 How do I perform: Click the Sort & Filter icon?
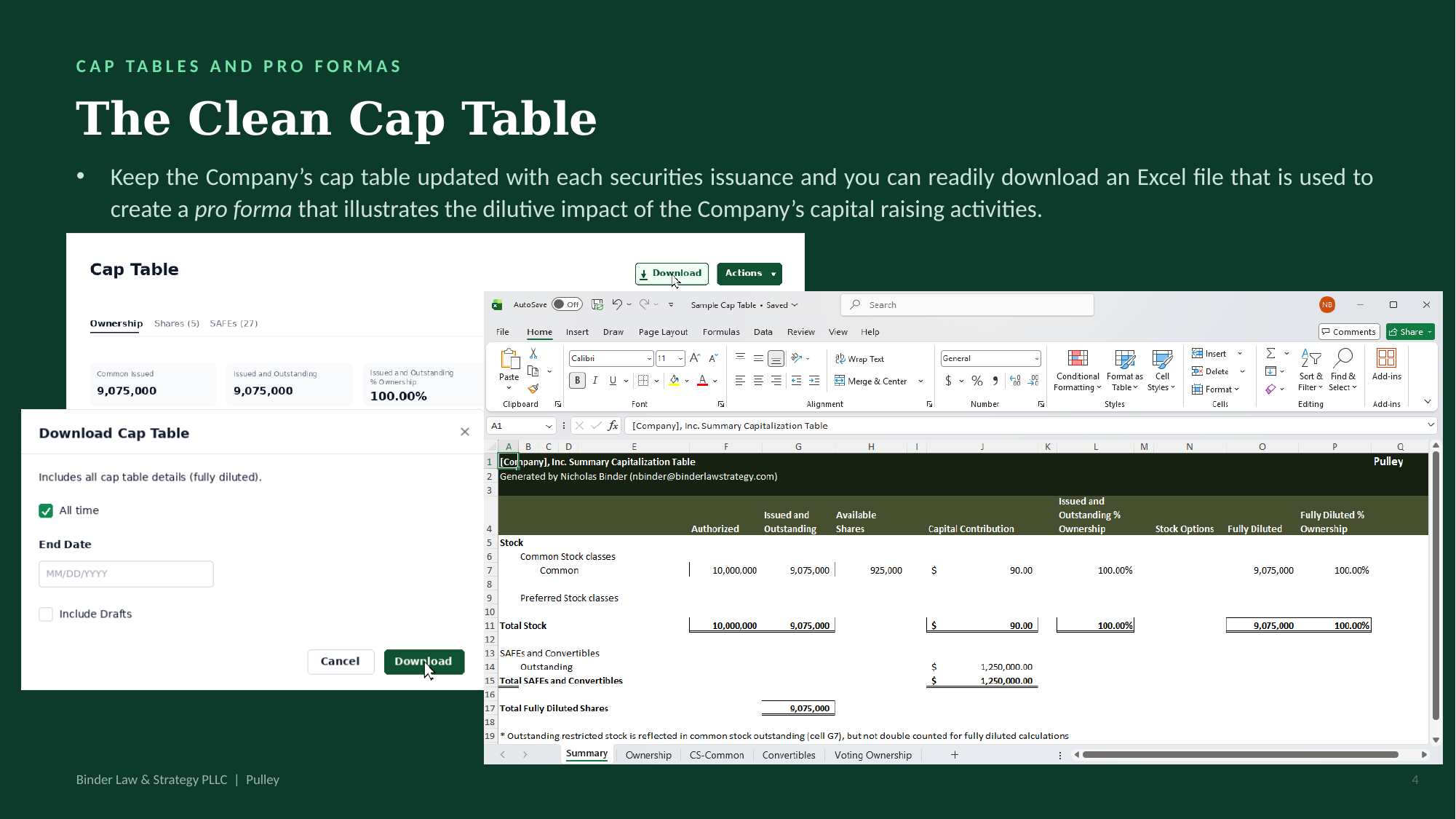click(x=1310, y=371)
